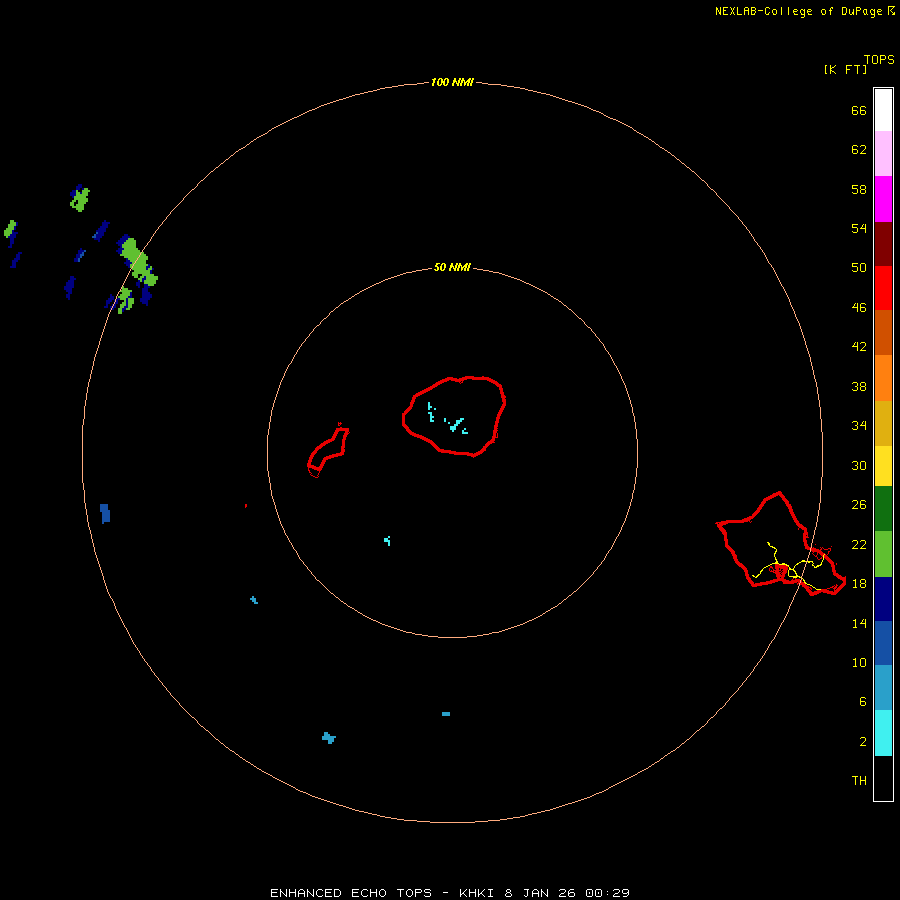Click the legend value 14
The height and width of the screenshot is (900, 900).
coord(859,623)
